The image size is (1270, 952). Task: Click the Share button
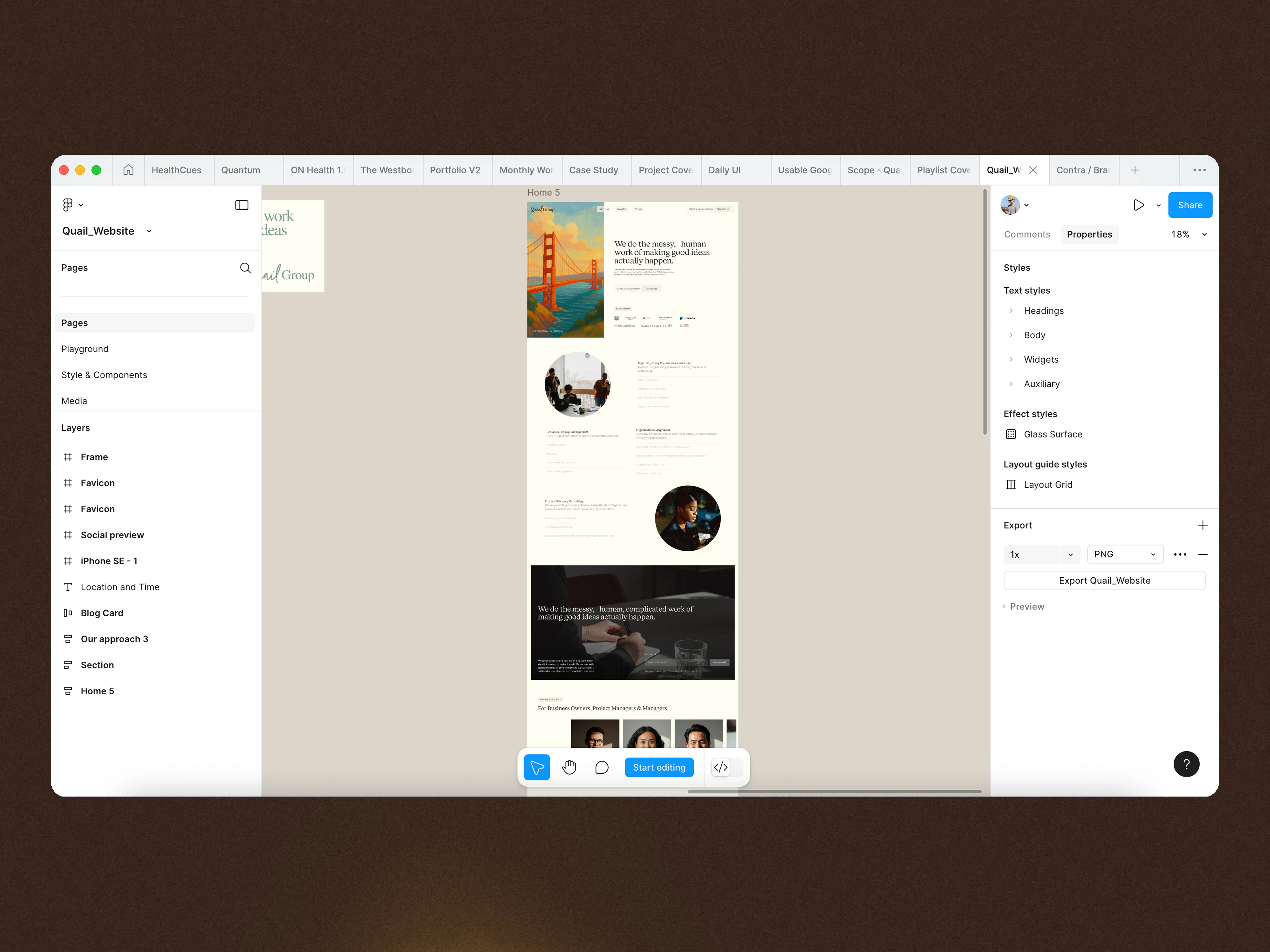pos(1190,205)
